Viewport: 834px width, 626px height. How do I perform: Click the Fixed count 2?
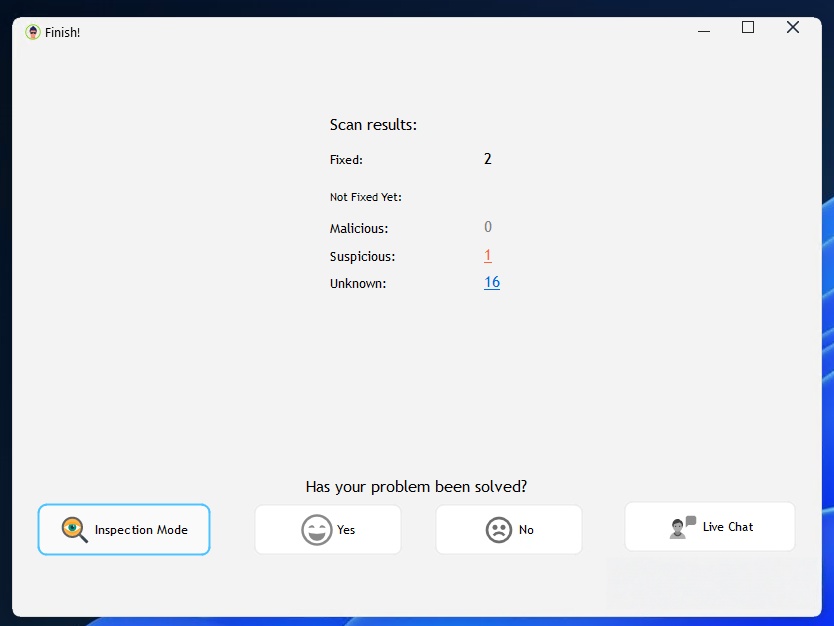pos(488,158)
